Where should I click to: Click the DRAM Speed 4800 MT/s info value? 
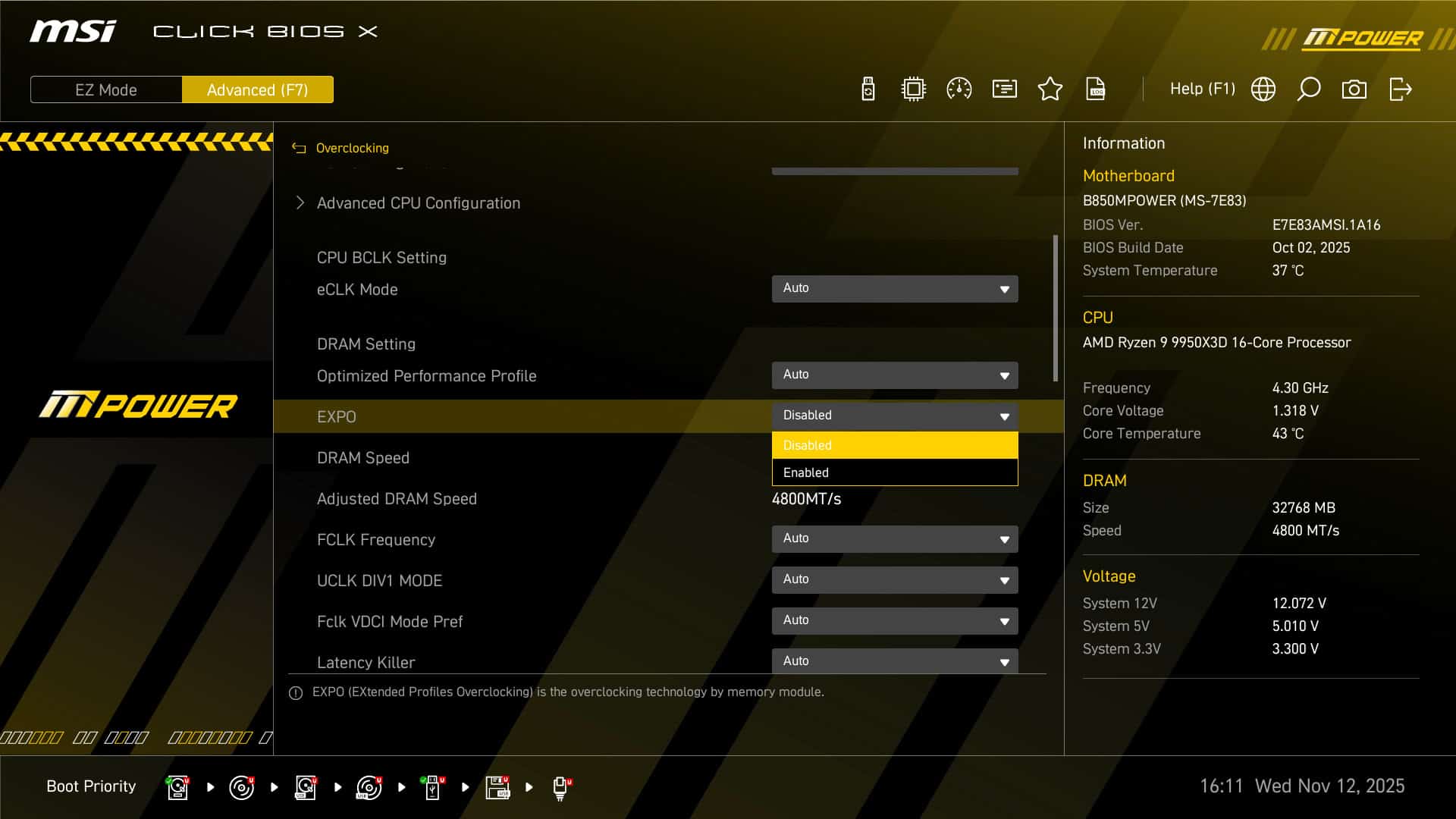coord(1306,530)
